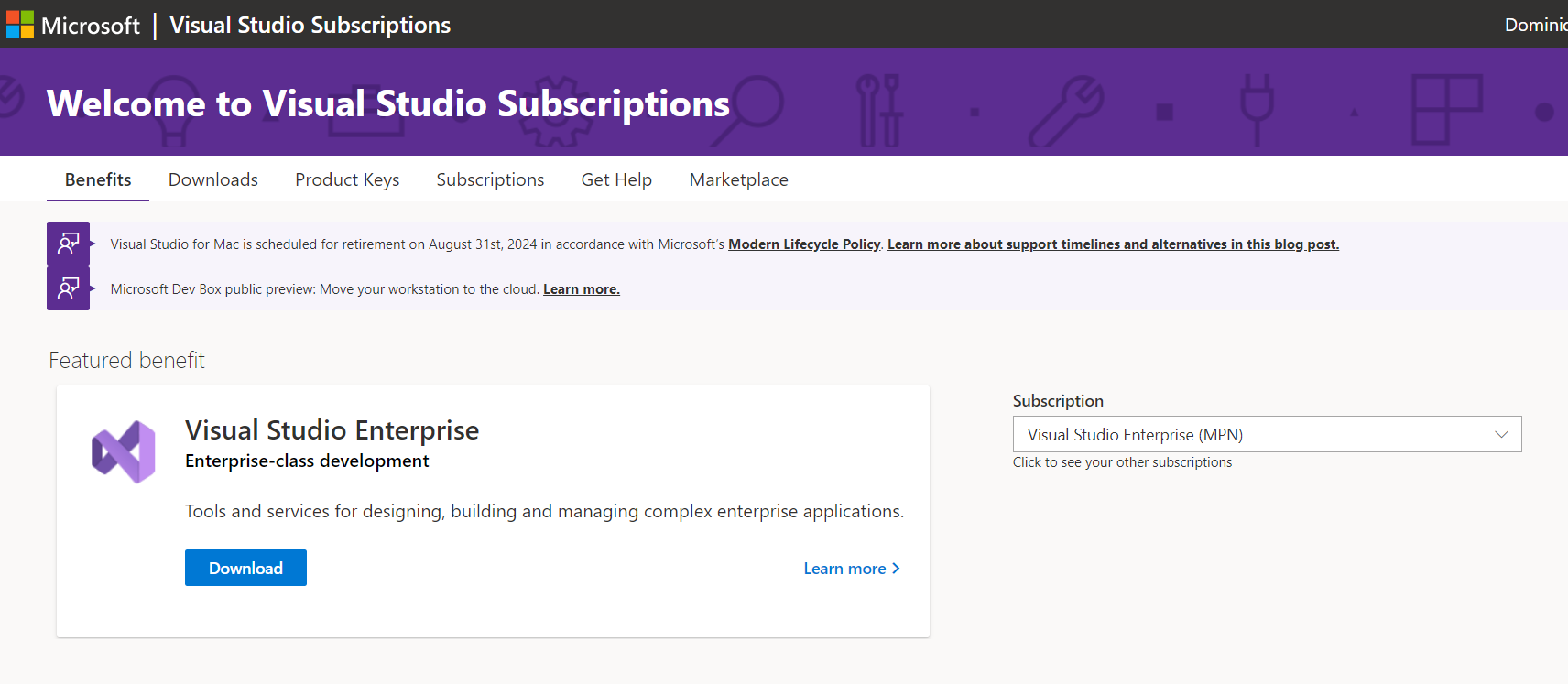Click the 'Enterprise-class development' subtitle
Image resolution: width=1568 pixels, height=684 pixels.
tap(307, 461)
